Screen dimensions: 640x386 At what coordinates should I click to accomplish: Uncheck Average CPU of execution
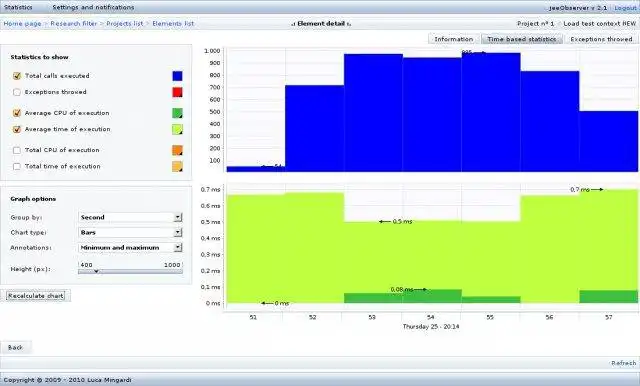tap(17, 113)
